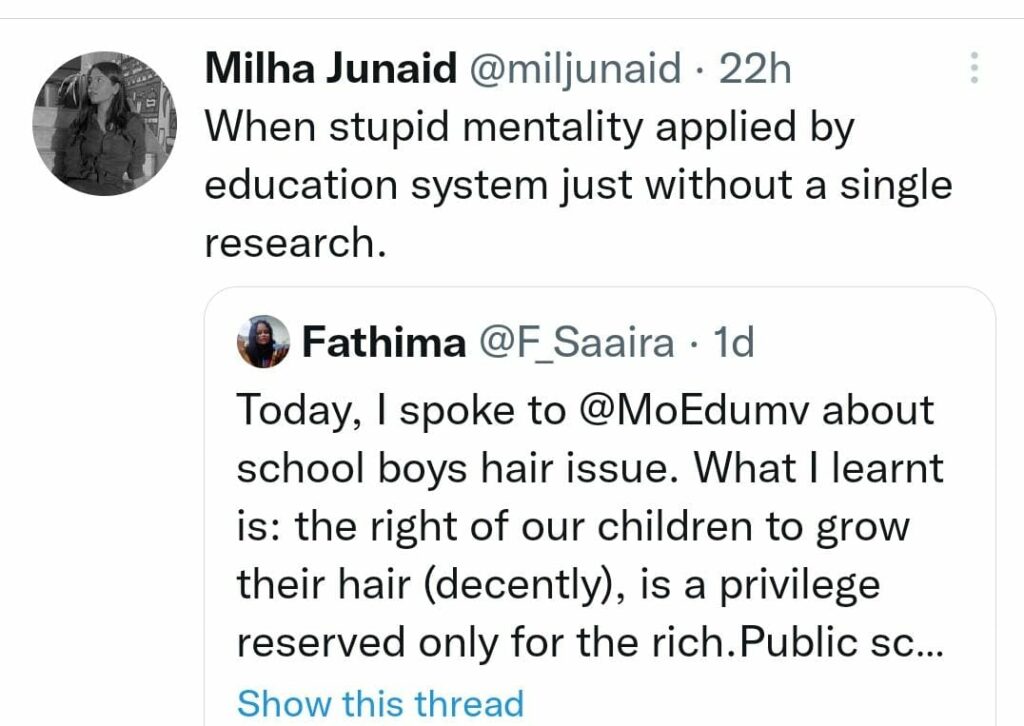Click Fathima's small avatar in quoted tweet
This screenshot has width=1024, height=726.
(x=264, y=343)
